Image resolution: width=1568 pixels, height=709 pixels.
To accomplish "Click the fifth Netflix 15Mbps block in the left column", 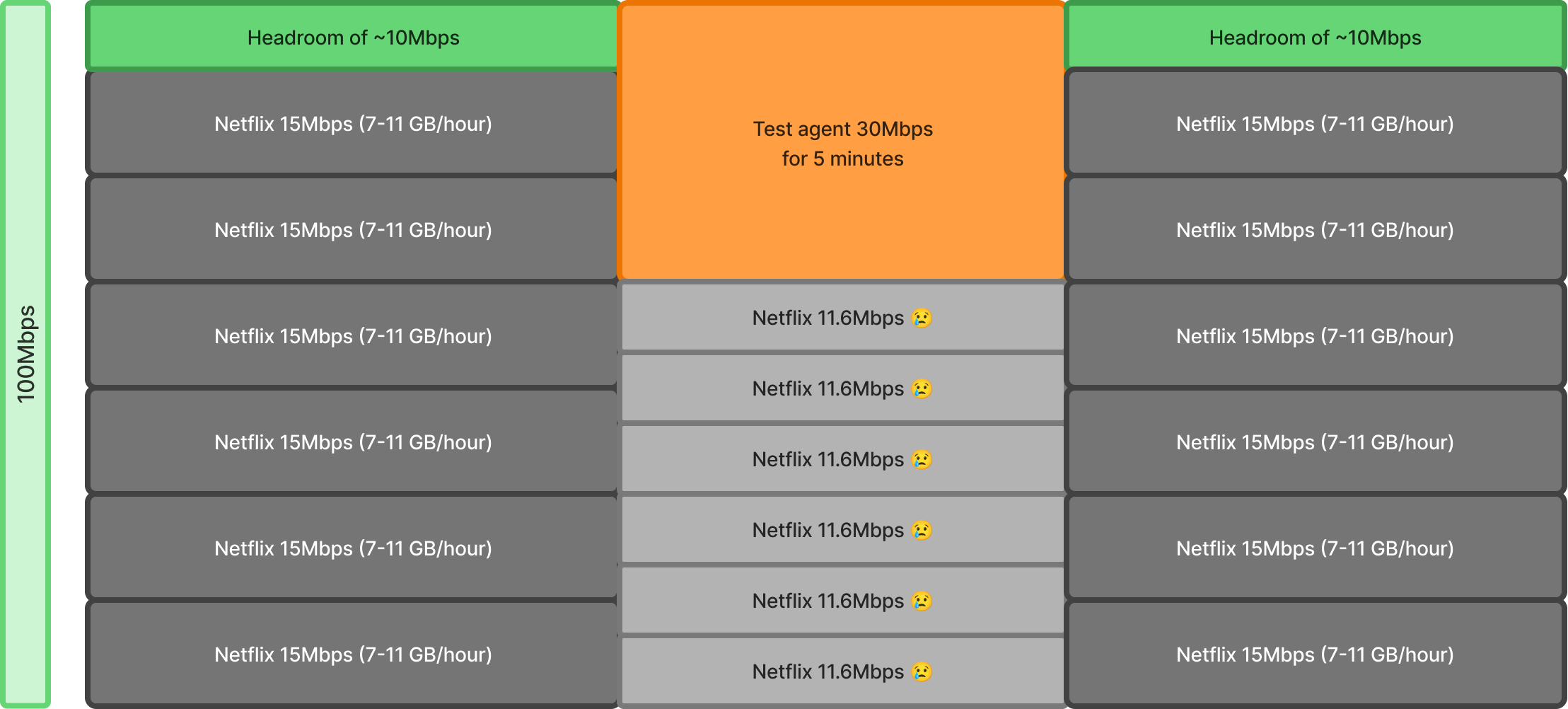I will 352,548.
